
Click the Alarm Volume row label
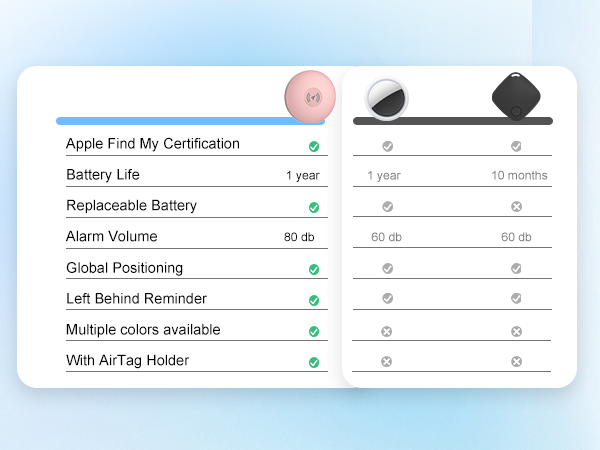coord(112,237)
